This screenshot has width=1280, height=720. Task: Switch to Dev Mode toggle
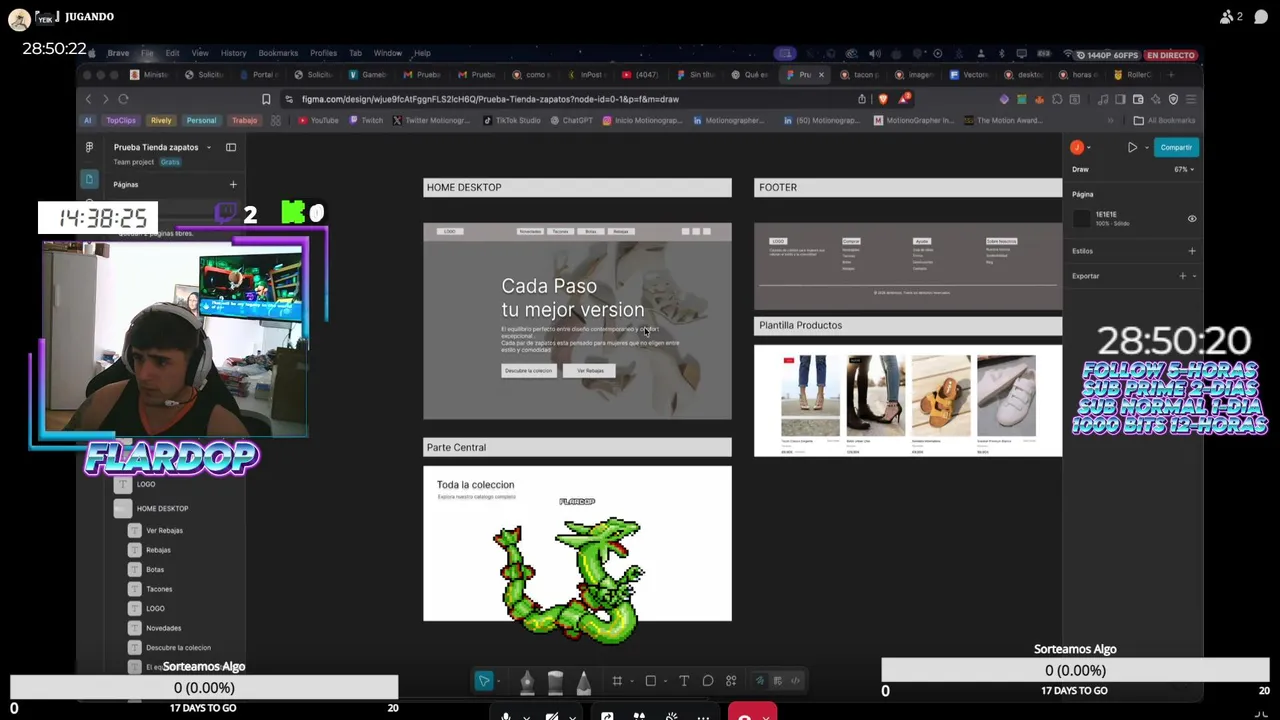[x=796, y=681]
